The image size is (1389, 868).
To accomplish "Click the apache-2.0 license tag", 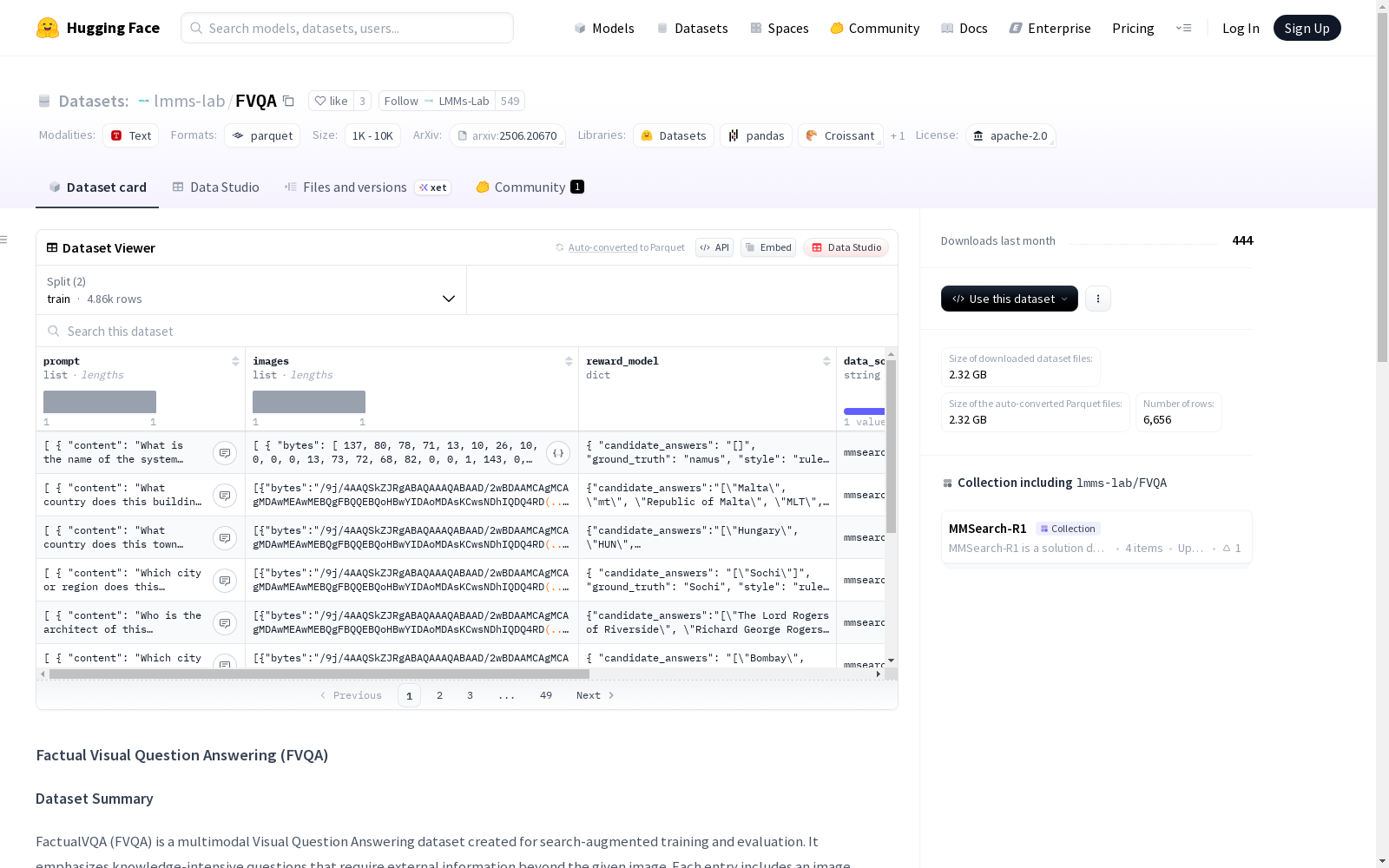I will (x=1010, y=135).
